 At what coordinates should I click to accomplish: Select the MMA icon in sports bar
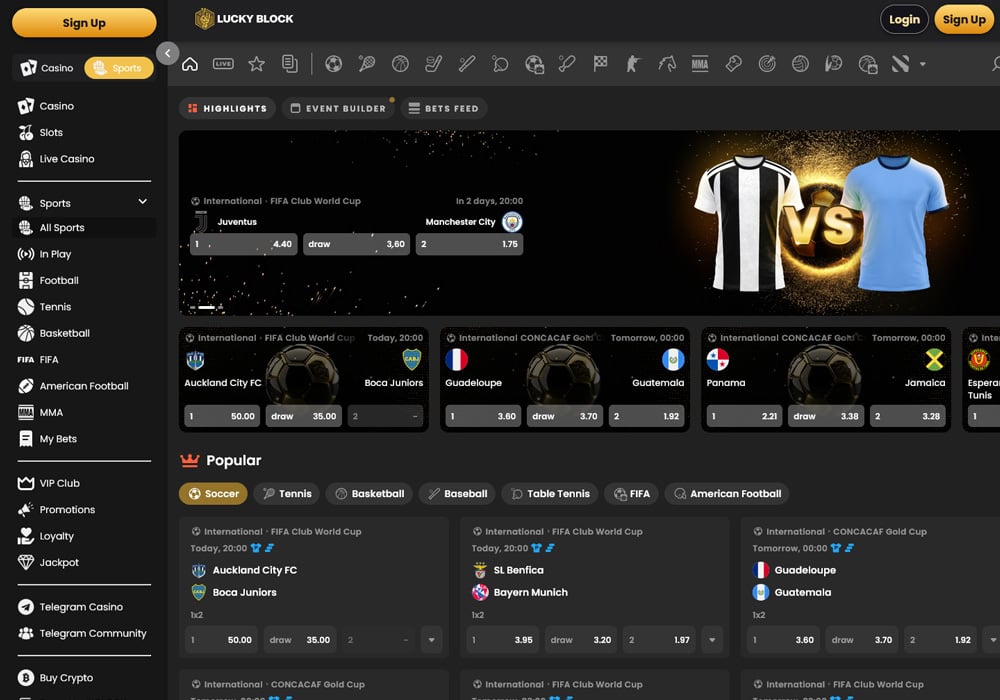[700, 64]
